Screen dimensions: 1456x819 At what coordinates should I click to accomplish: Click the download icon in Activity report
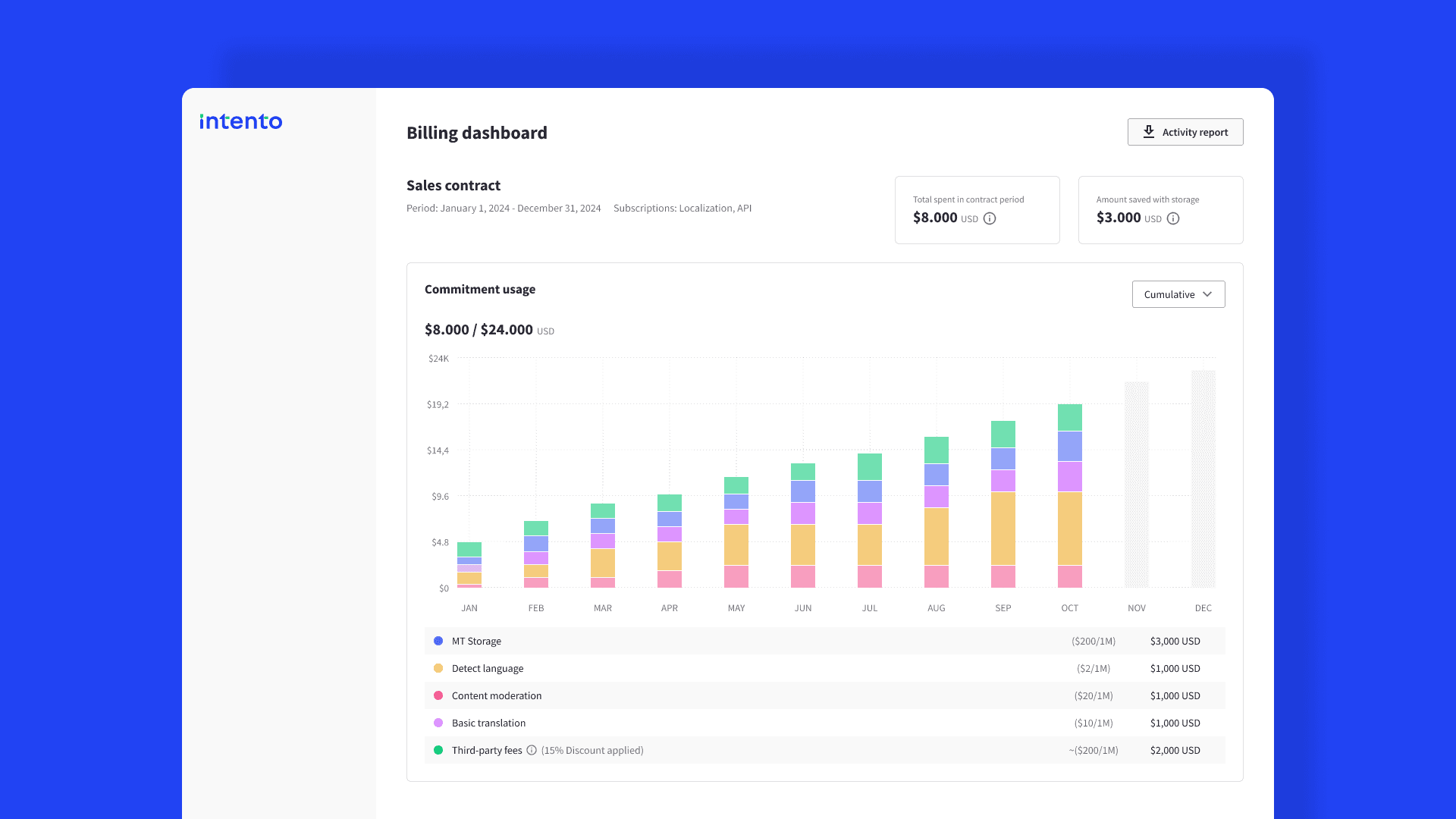click(x=1148, y=132)
